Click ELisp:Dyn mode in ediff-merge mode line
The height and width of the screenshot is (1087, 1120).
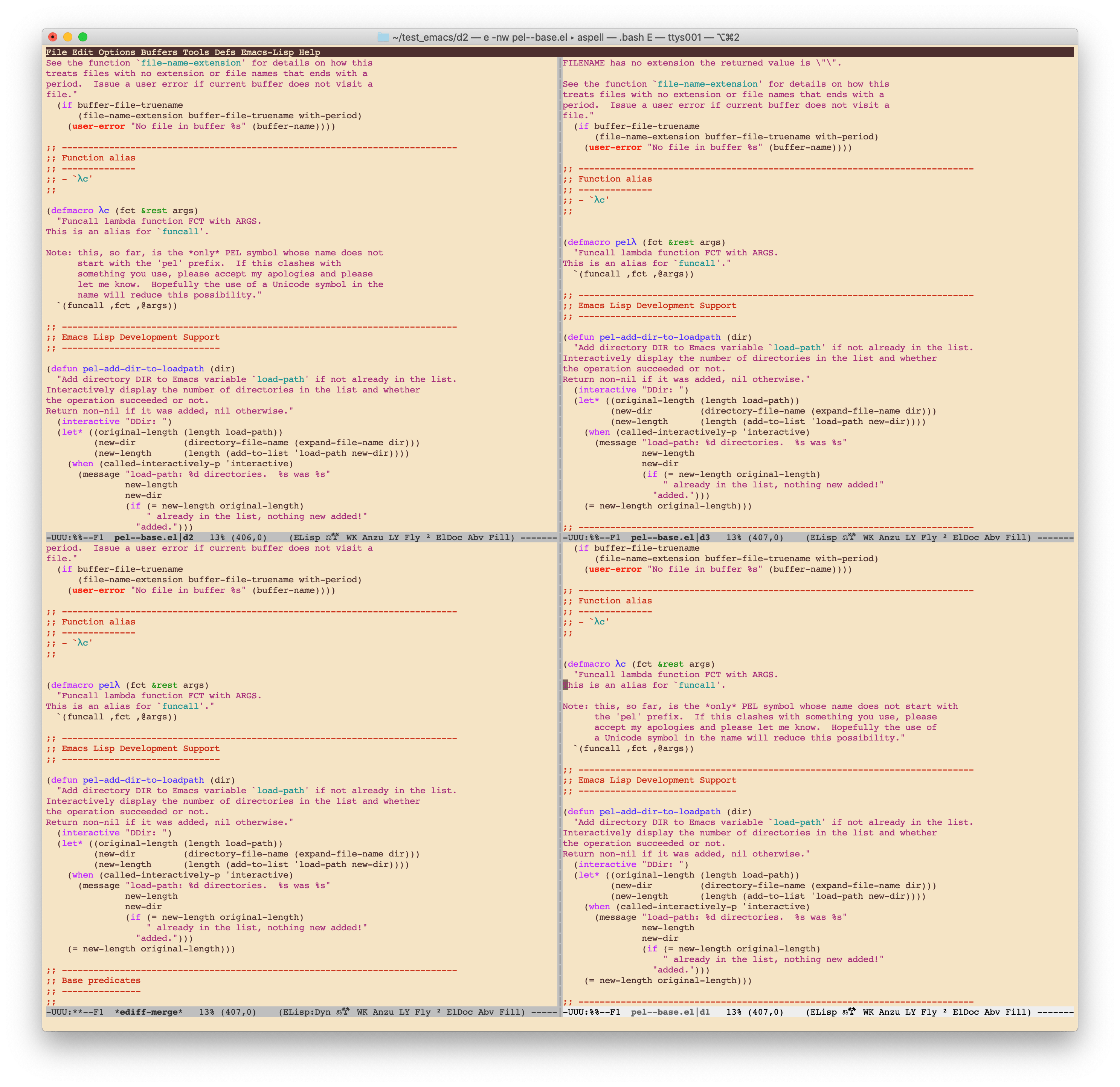pyautogui.click(x=307, y=1012)
